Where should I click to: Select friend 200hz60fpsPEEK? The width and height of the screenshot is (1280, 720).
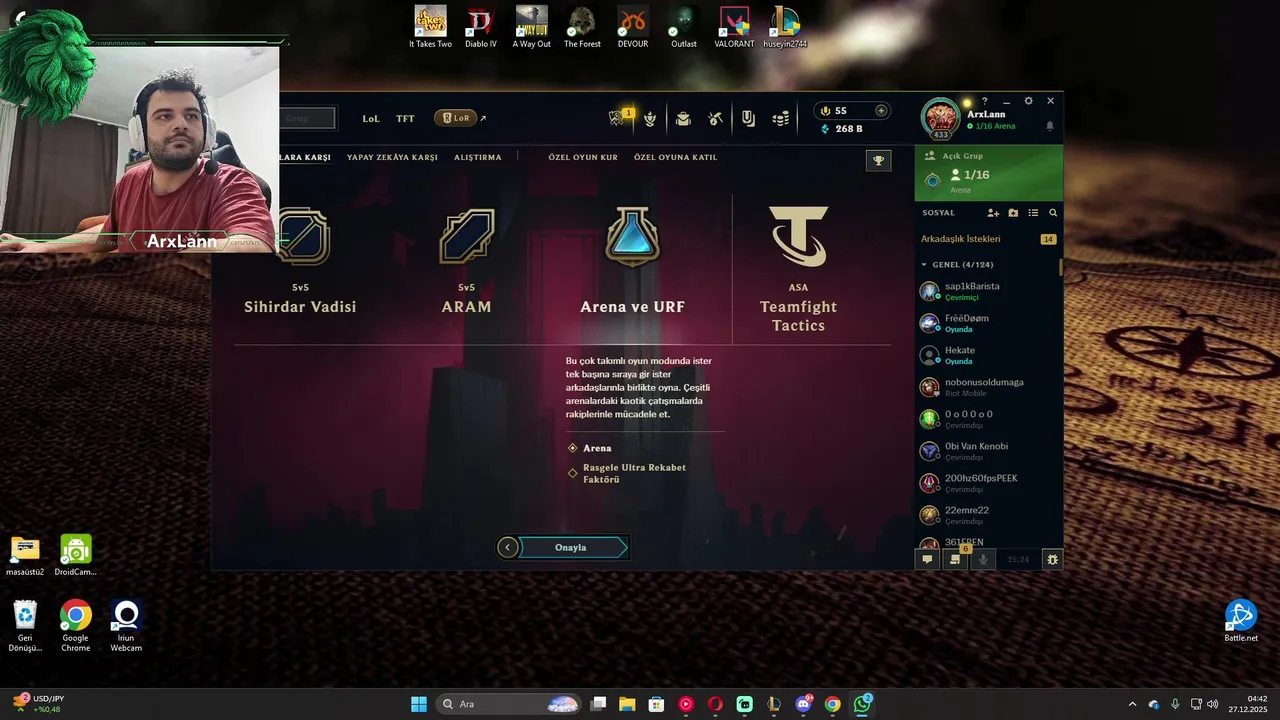pos(988,483)
